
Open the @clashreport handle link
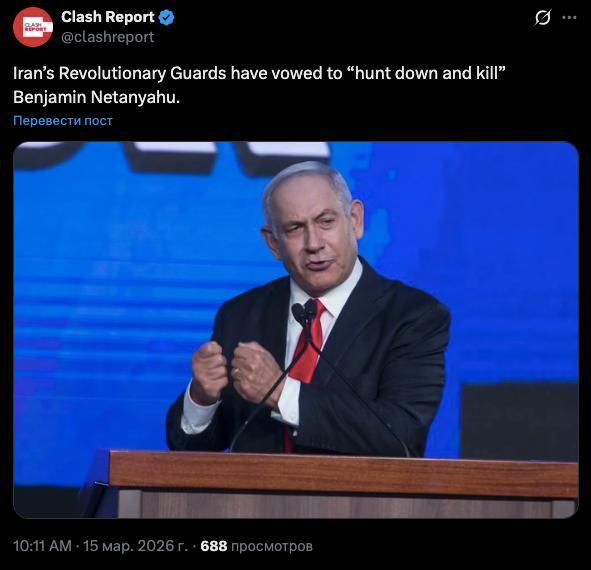pos(107,37)
